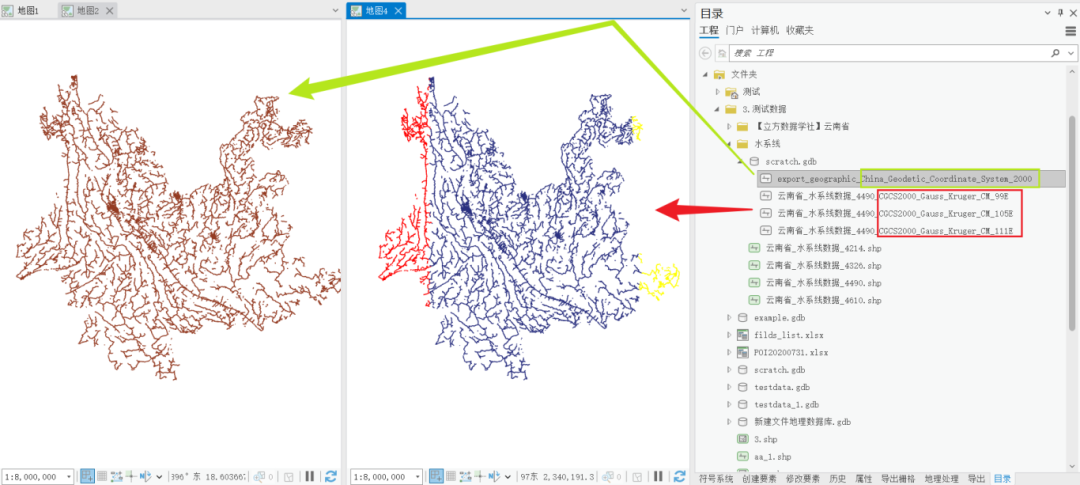Refresh the 地图4 map view
1080x485 pixels.
680,476
